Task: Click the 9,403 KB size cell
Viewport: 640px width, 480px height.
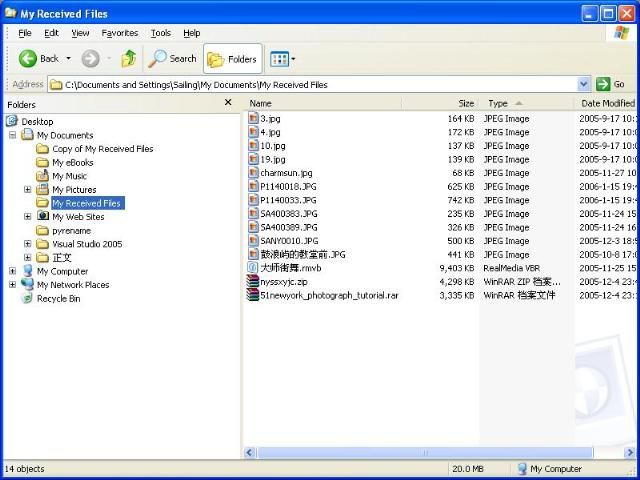Action: (x=456, y=268)
